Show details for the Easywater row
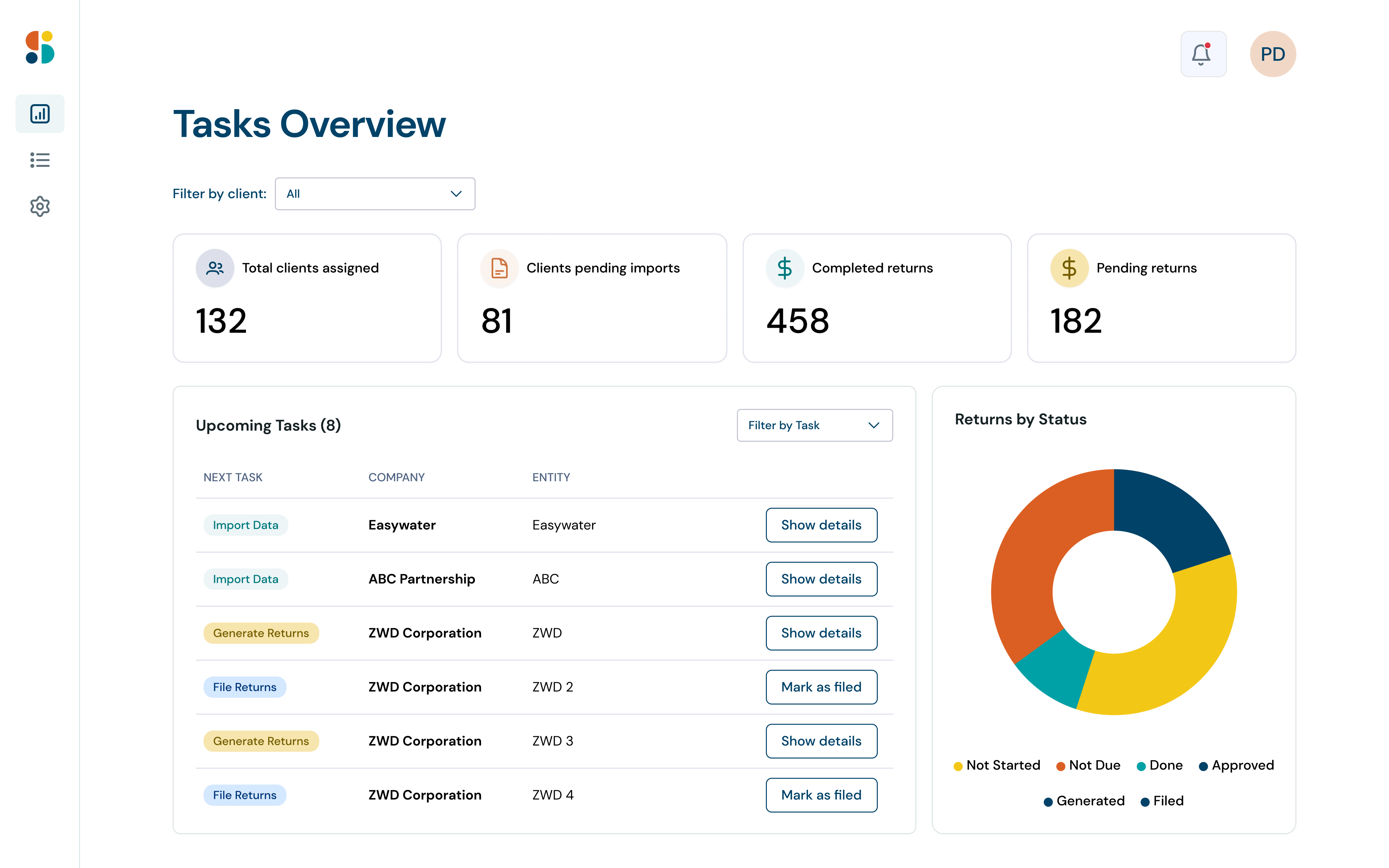This screenshot has height=868, width=1389. [x=821, y=525]
